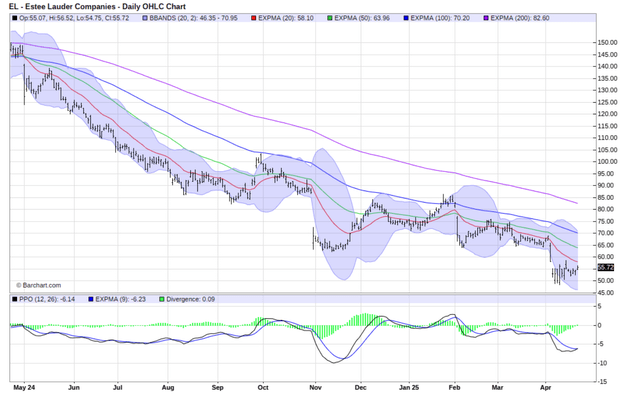The image size is (640, 417).
Task: Click the current price marker 55.72
Action: point(605,268)
